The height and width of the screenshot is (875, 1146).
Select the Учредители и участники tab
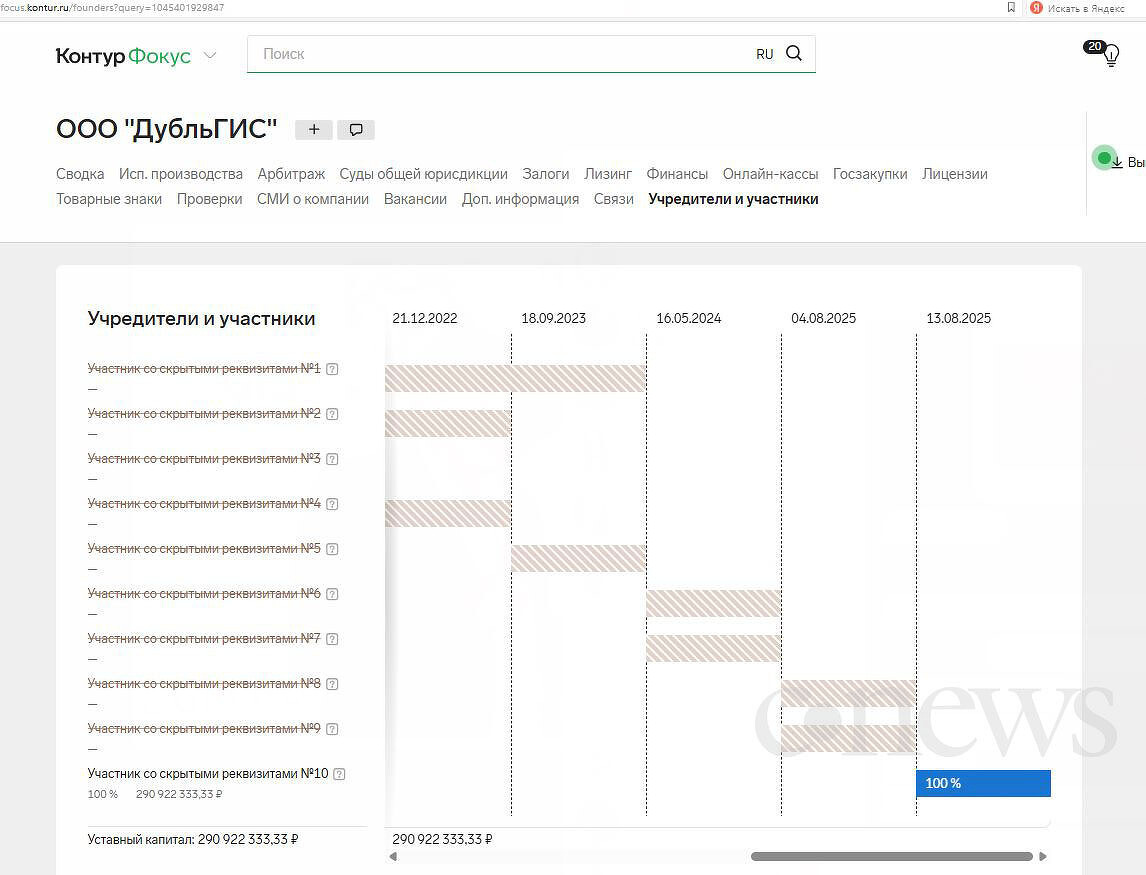pyautogui.click(x=733, y=199)
